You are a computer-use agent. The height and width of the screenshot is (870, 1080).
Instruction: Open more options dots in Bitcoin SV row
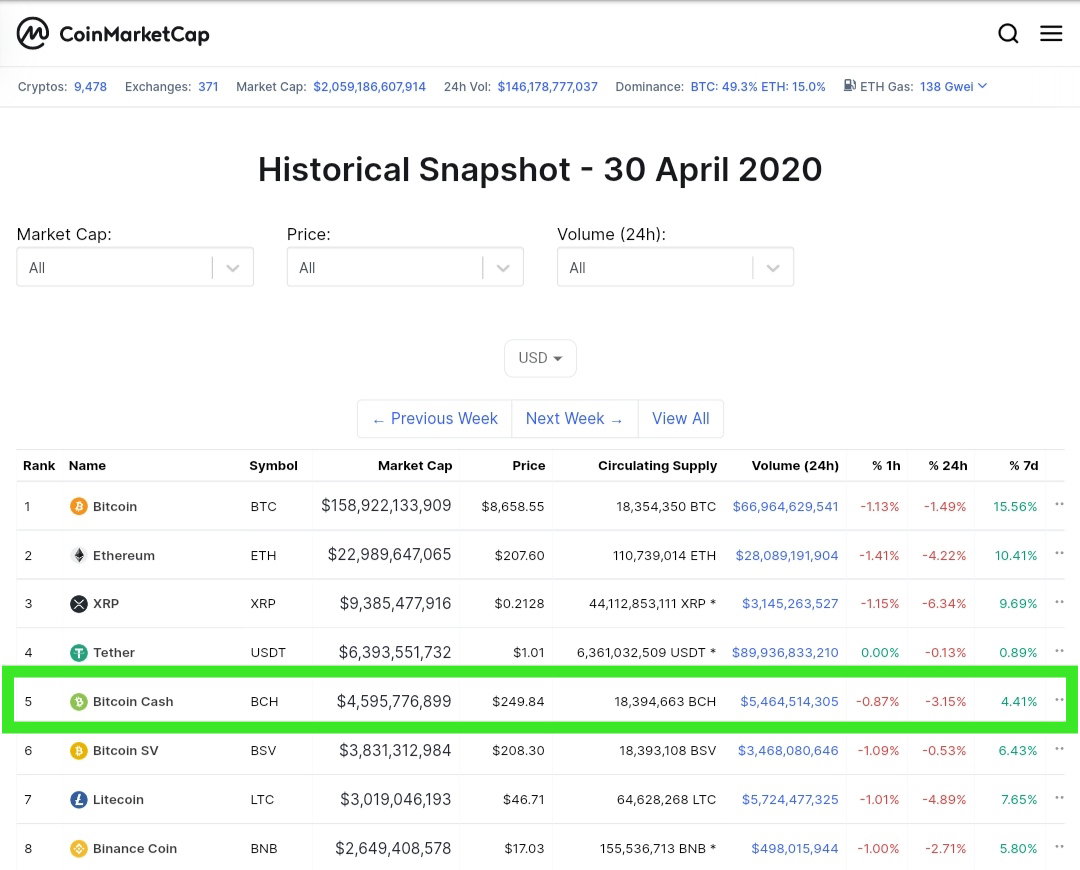click(1059, 748)
